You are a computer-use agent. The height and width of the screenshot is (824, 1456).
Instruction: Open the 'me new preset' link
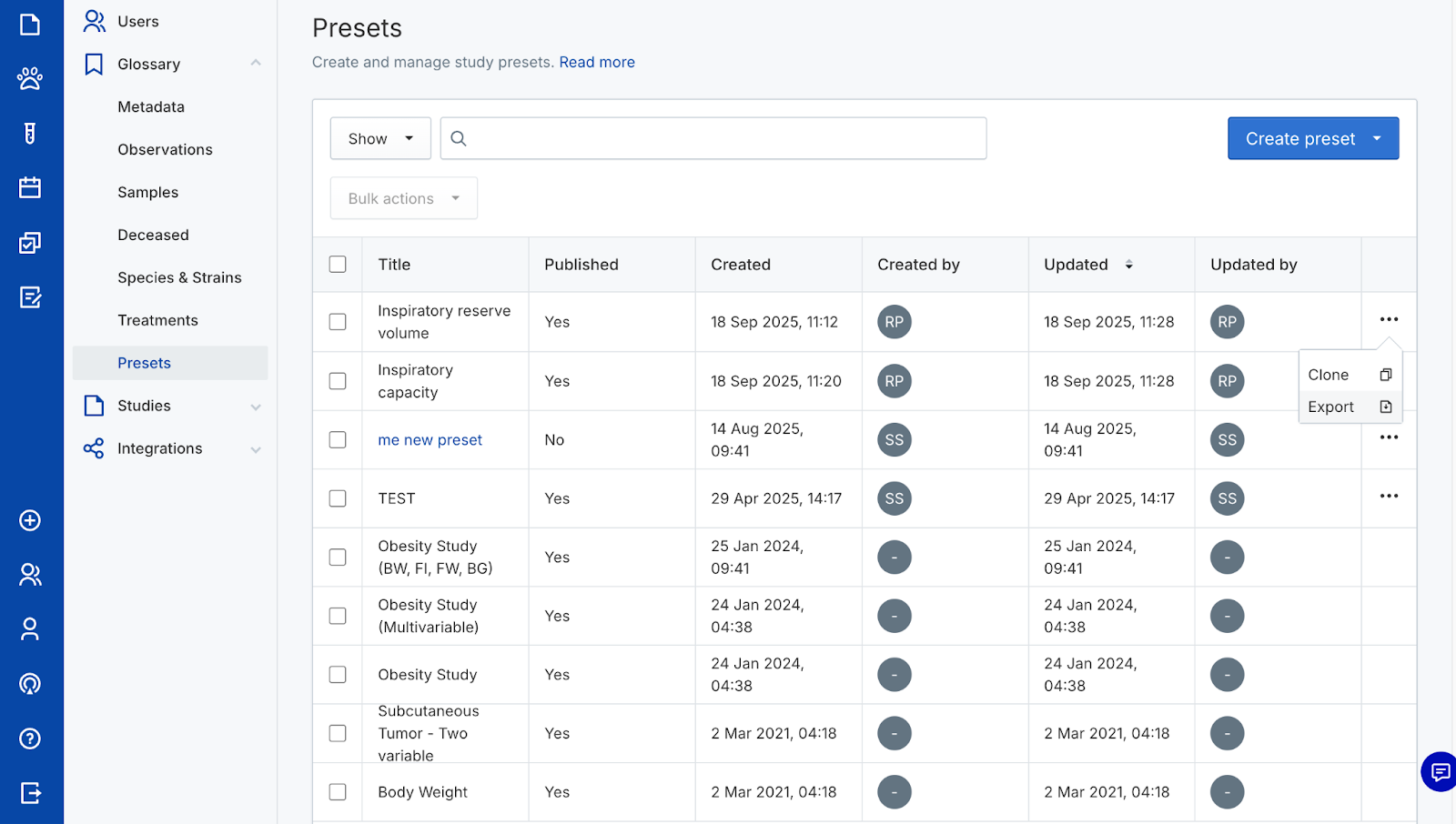pyautogui.click(x=430, y=440)
